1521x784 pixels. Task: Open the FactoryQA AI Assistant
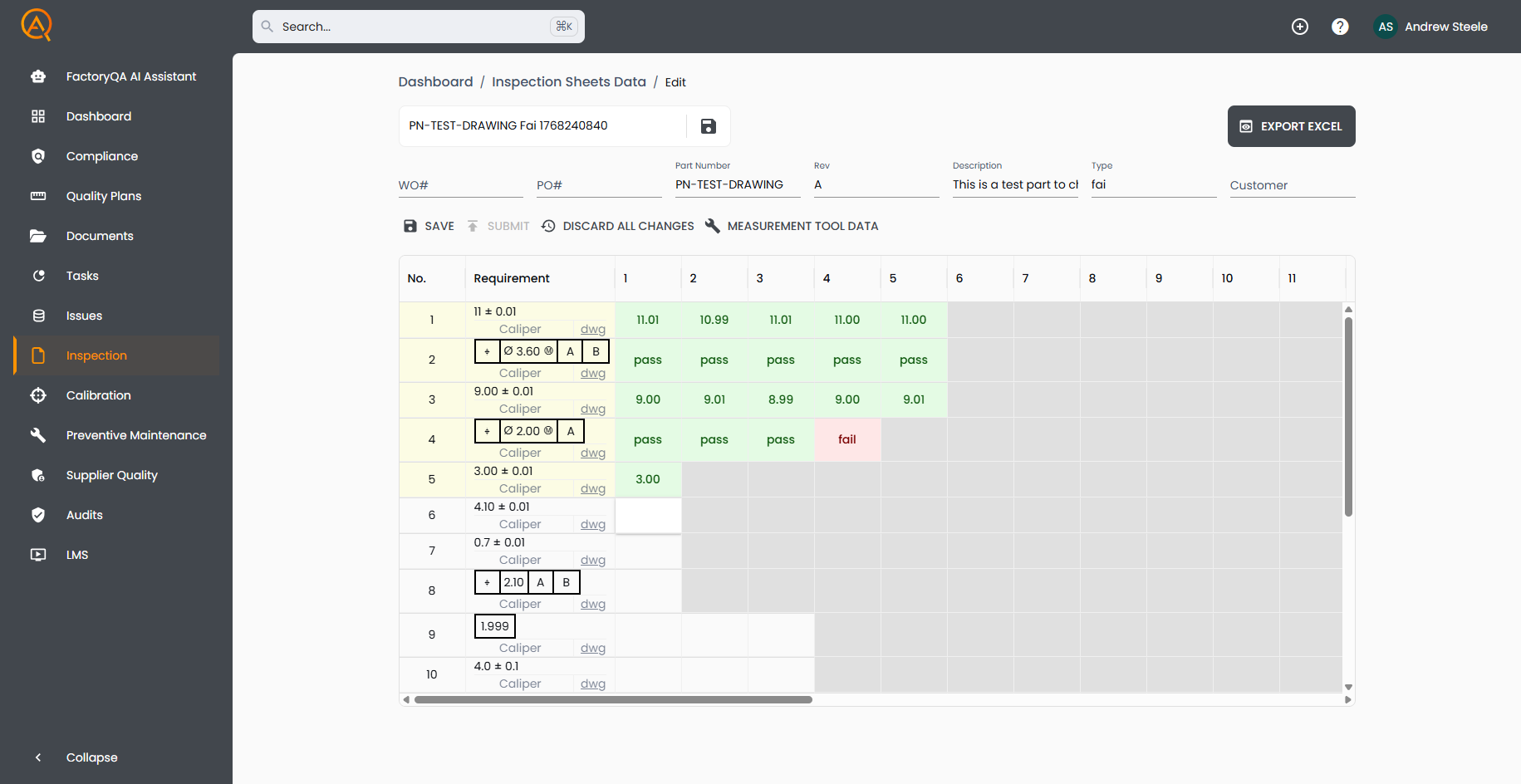[x=130, y=76]
